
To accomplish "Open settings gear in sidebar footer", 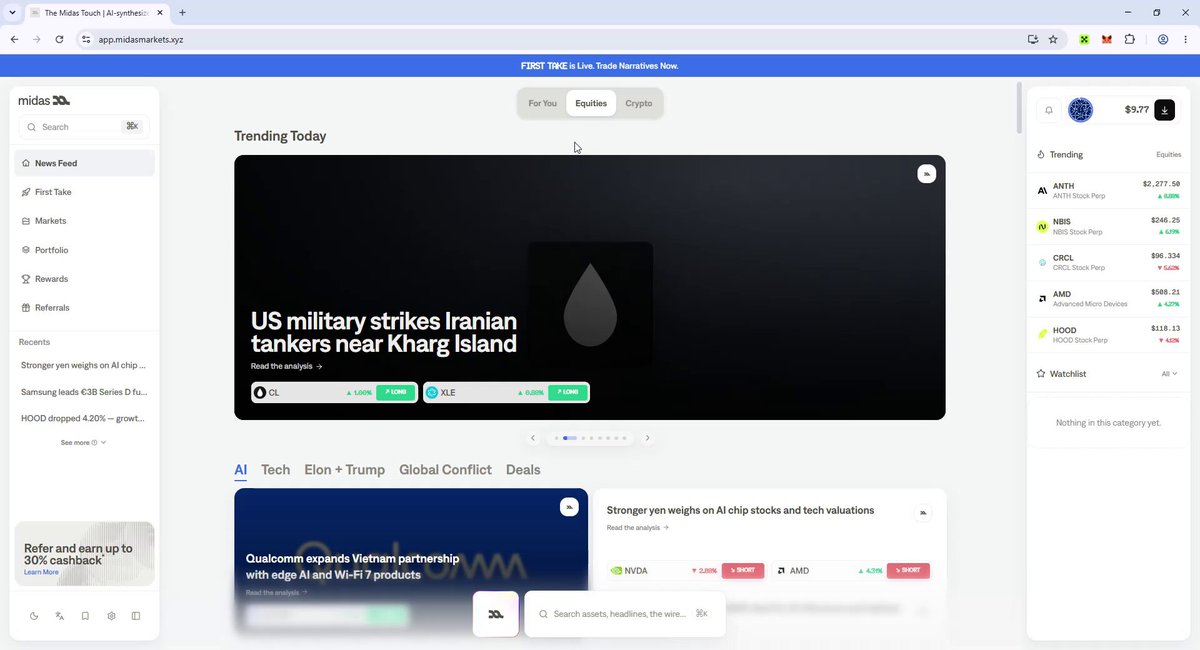I will click(x=111, y=616).
